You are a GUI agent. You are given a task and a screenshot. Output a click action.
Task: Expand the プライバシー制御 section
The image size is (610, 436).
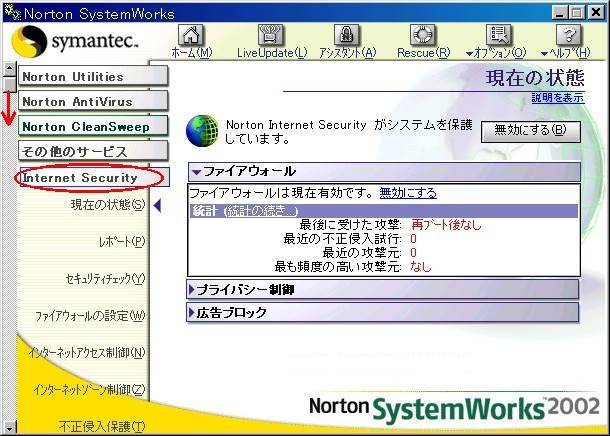(x=383, y=290)
